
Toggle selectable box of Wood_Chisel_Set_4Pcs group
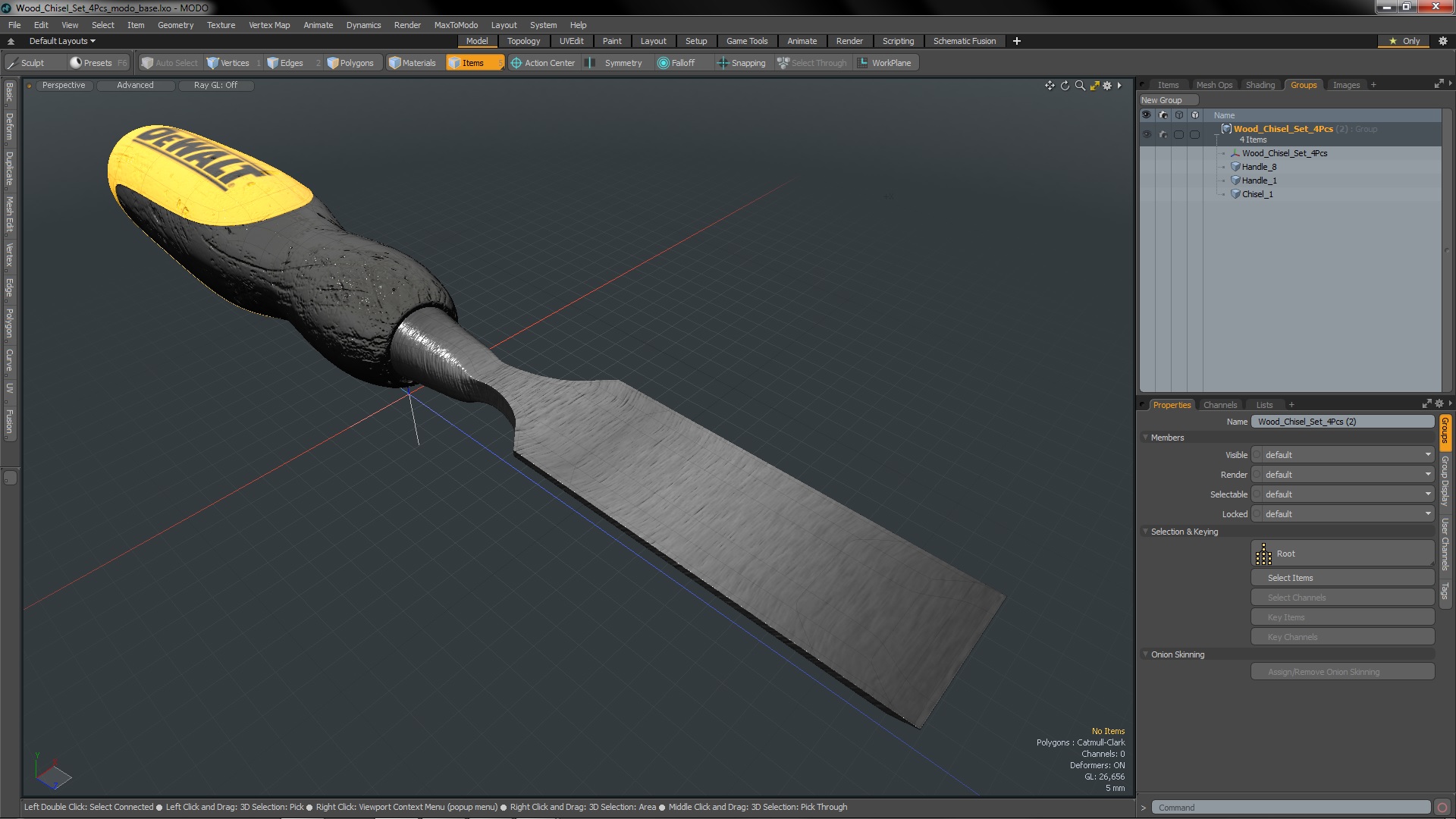click(1179, 134)
